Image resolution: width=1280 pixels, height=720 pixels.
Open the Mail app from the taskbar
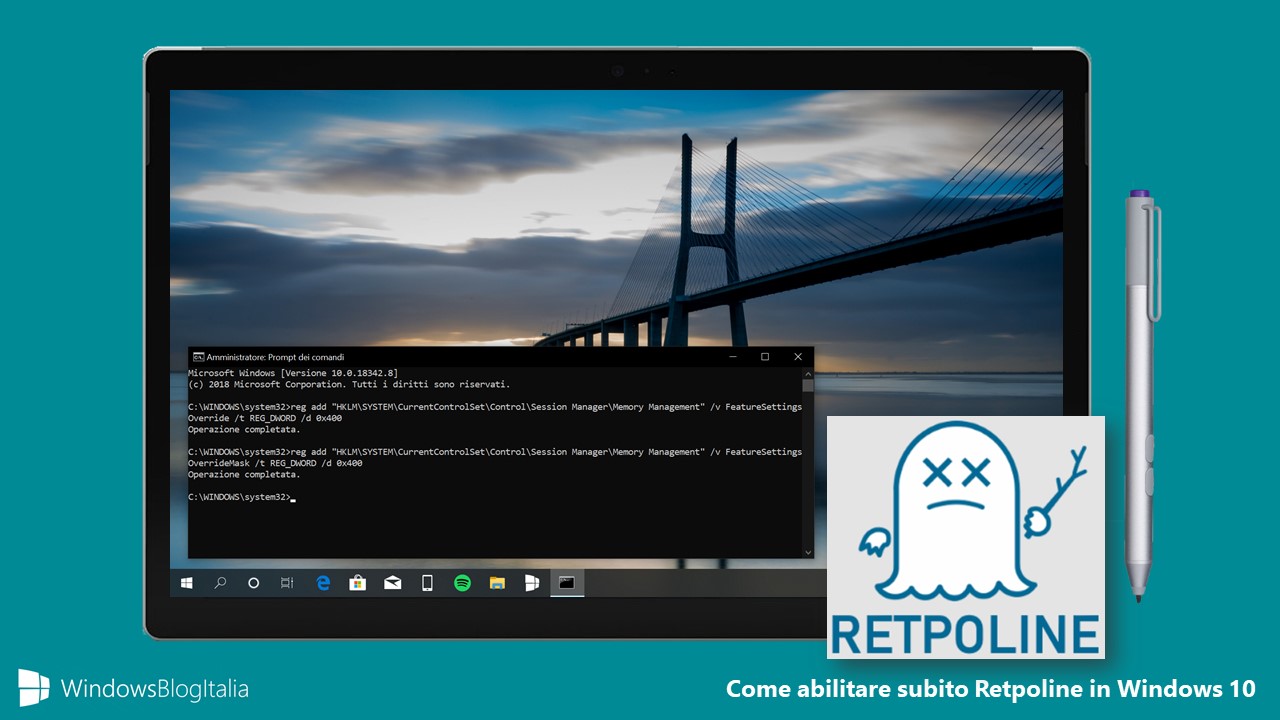pos(393,583)
